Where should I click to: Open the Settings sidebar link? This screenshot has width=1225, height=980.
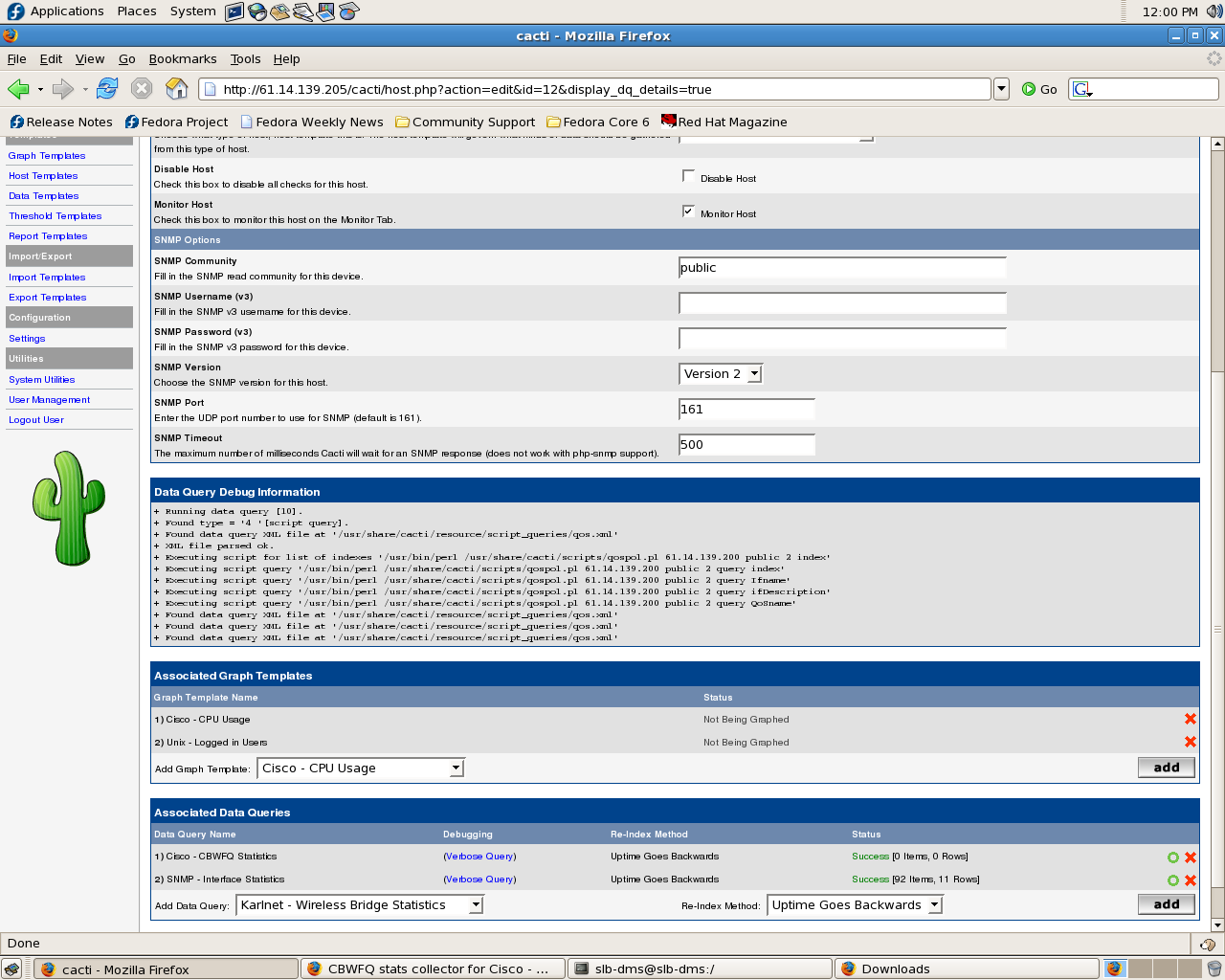tap(27, 339)
